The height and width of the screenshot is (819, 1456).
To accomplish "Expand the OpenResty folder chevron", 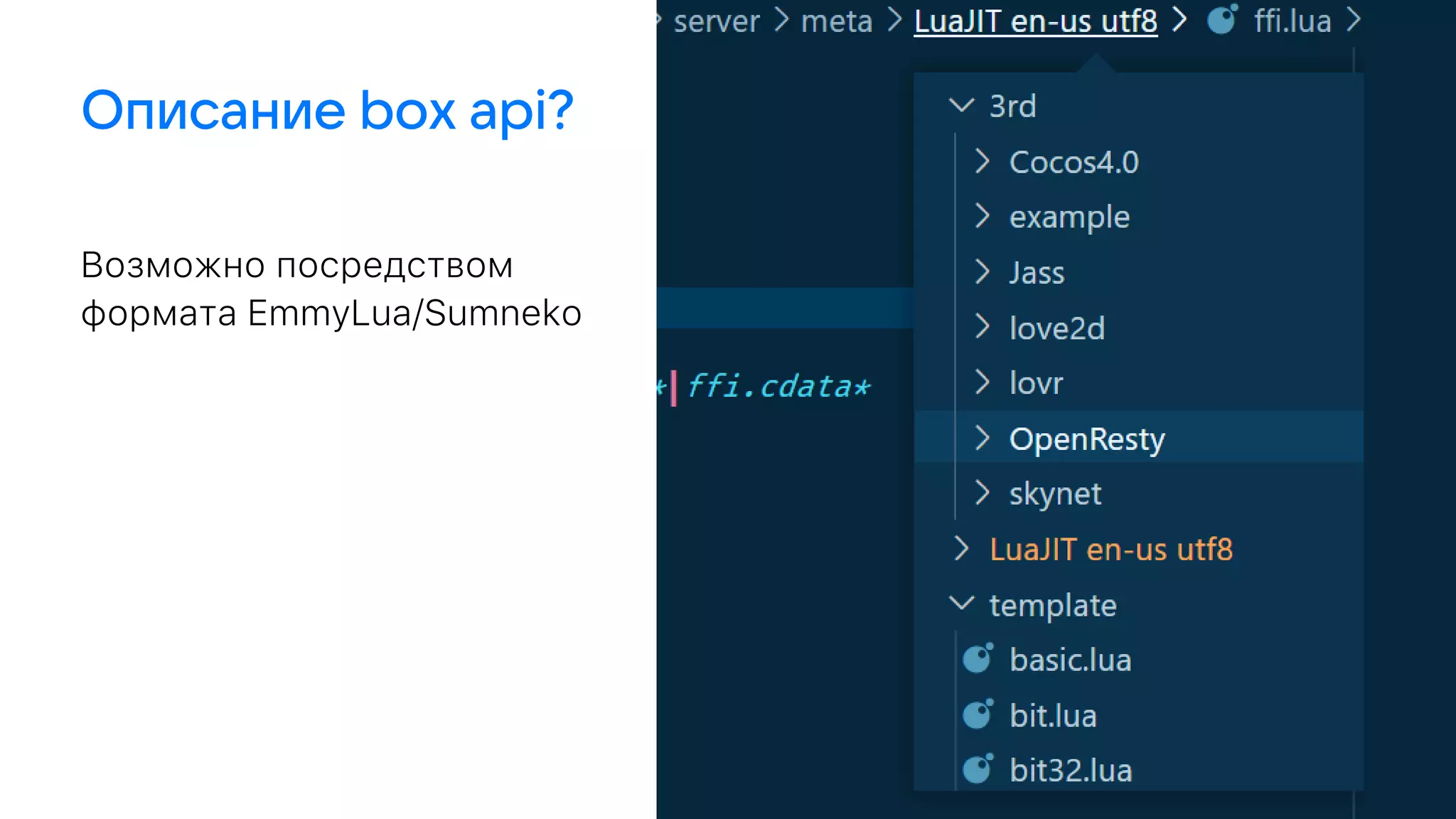I will pos(983,438).
